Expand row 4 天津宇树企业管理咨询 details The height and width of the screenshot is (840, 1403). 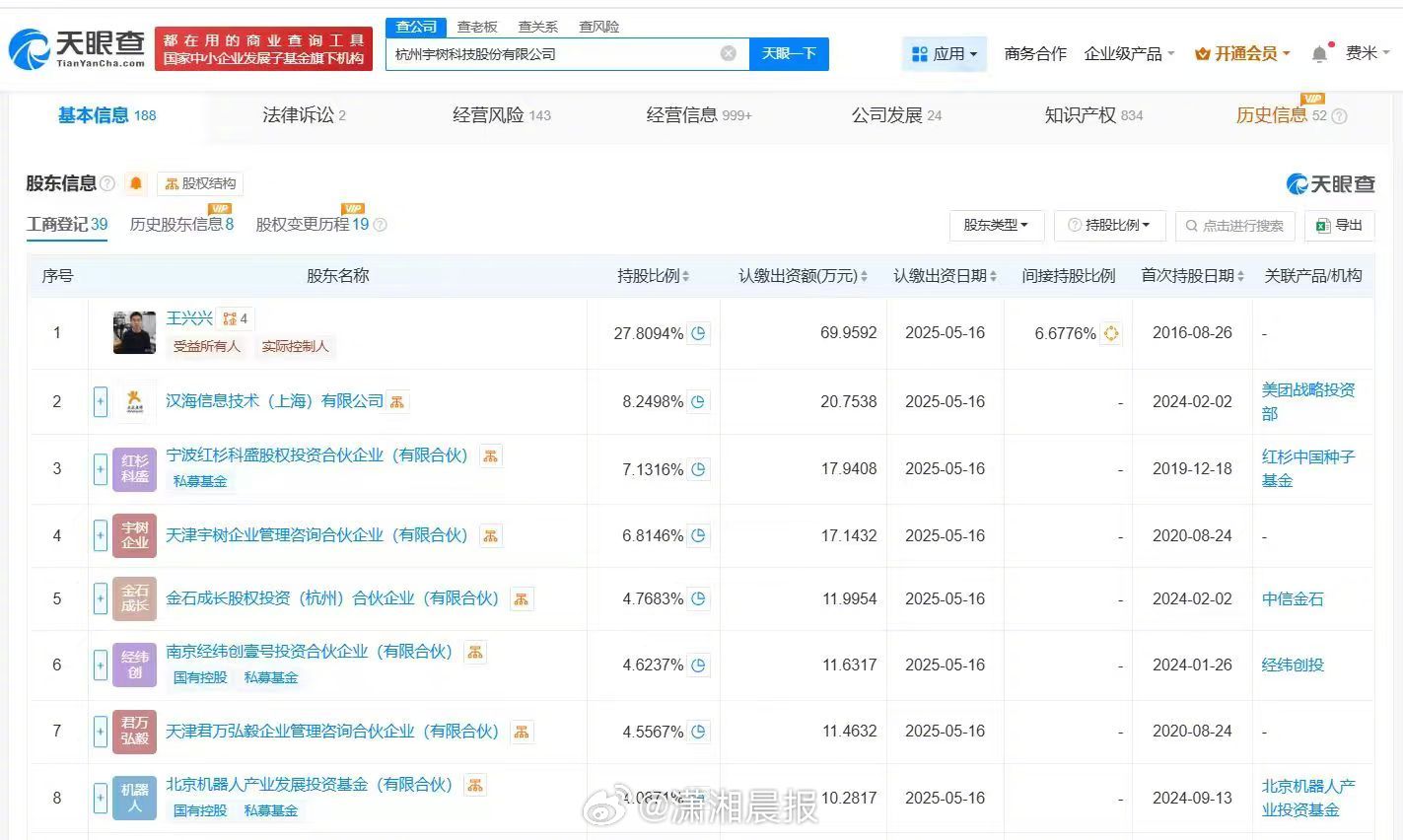pos(101,535)
